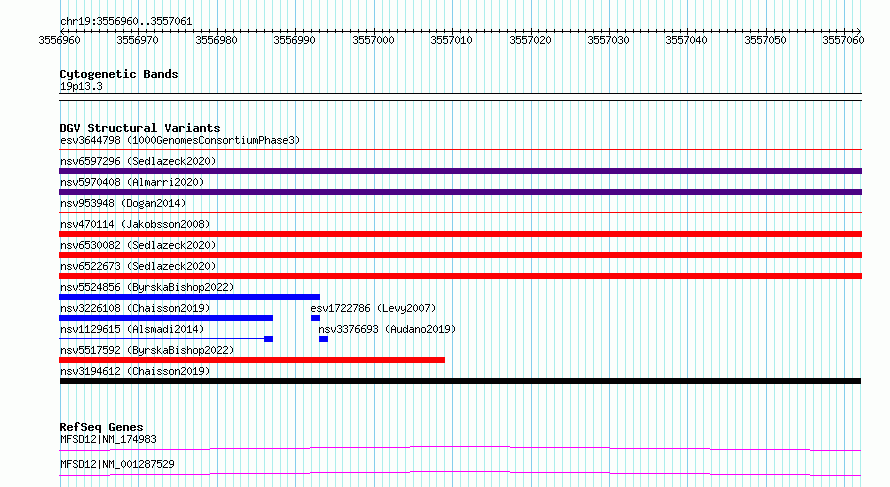
Task: Click the 3556970 ruler position label
Action: (x=137, y=40)
